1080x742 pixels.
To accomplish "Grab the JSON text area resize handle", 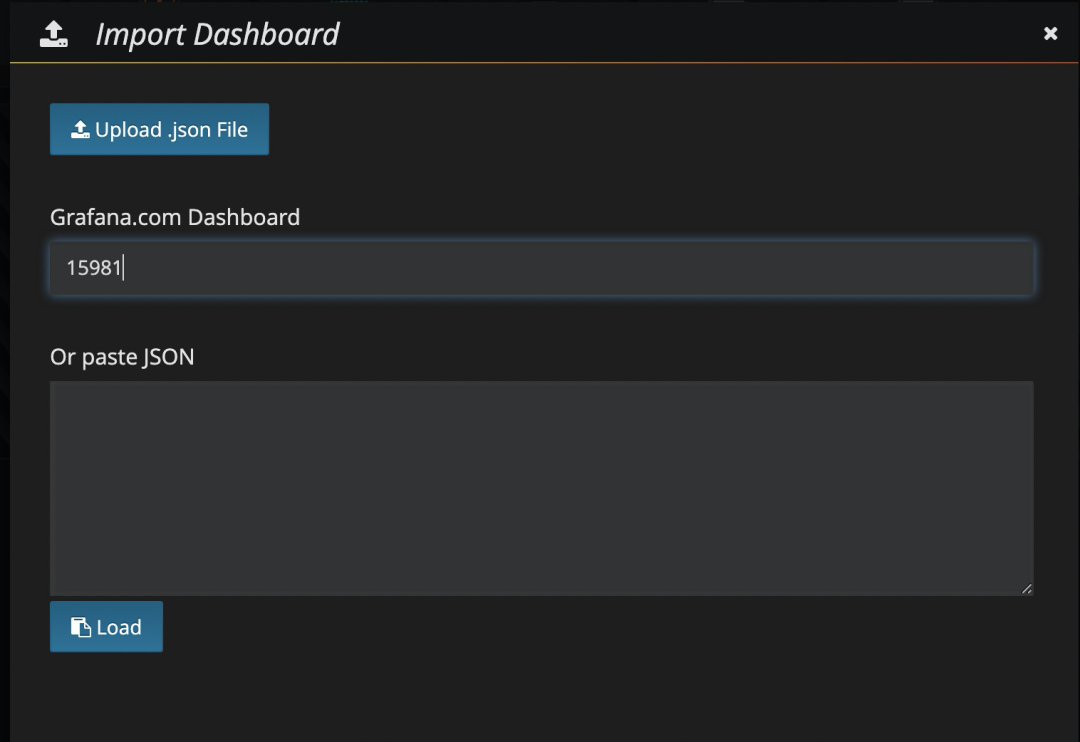I will coord(1026,589).
